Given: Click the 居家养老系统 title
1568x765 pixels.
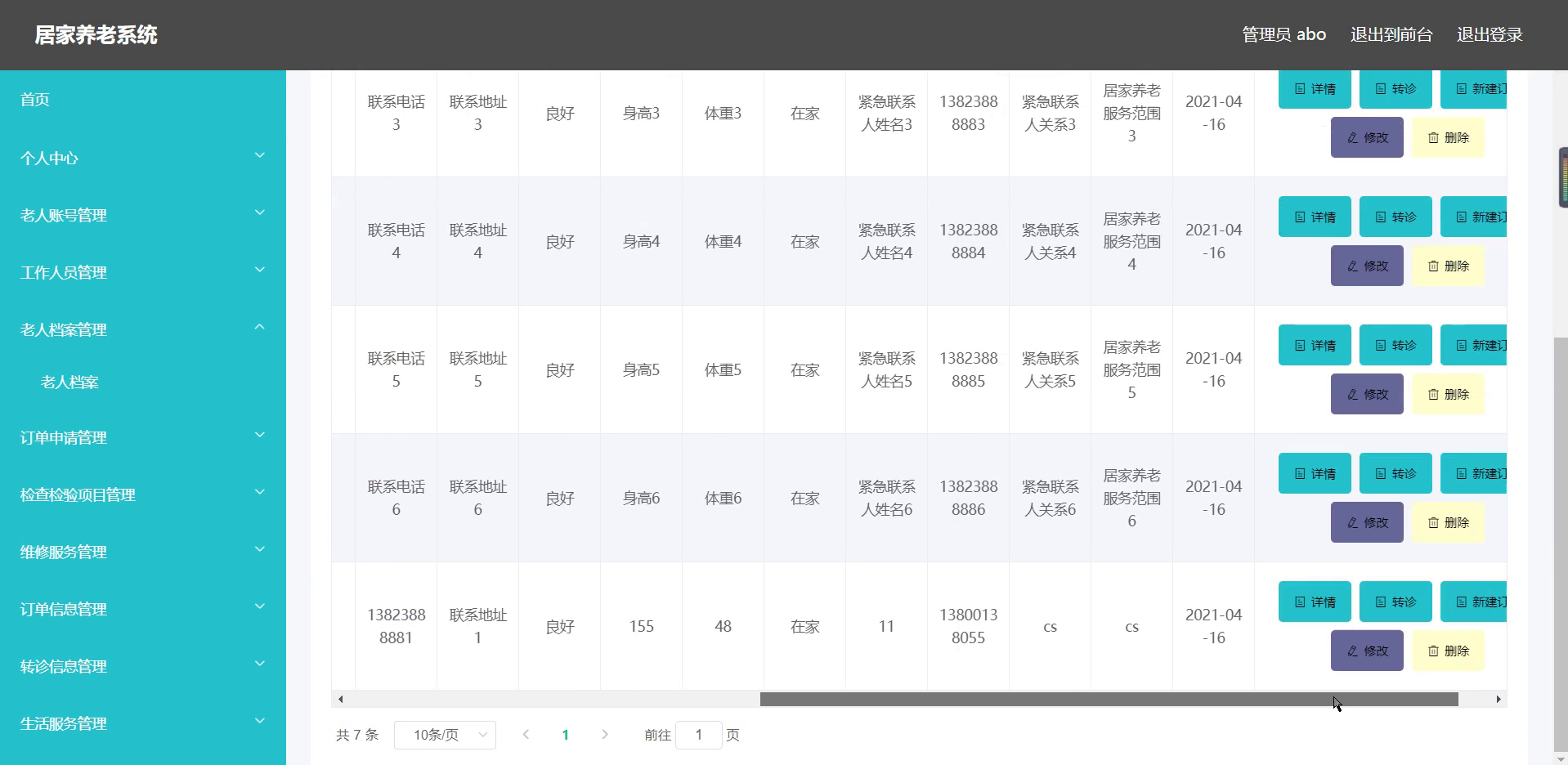Looking at the screenshot, I should (96, 35).
